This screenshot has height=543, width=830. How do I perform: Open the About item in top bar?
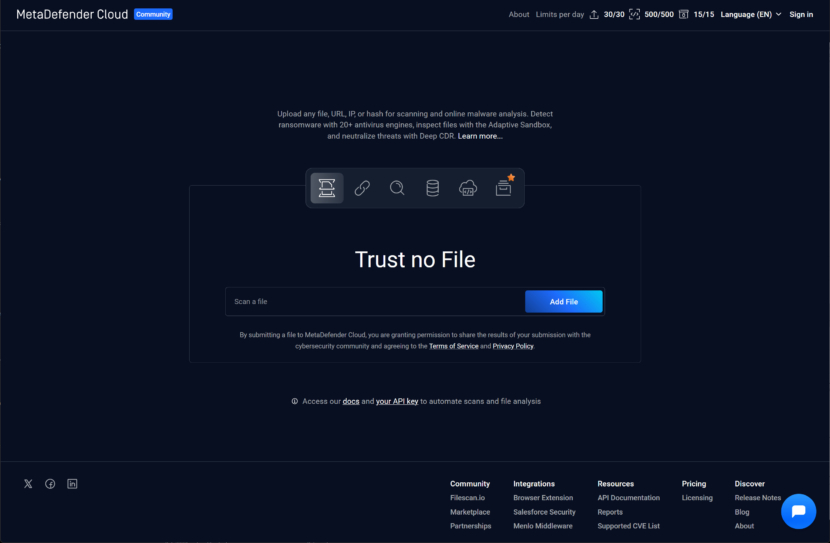(x=519, y=14)
